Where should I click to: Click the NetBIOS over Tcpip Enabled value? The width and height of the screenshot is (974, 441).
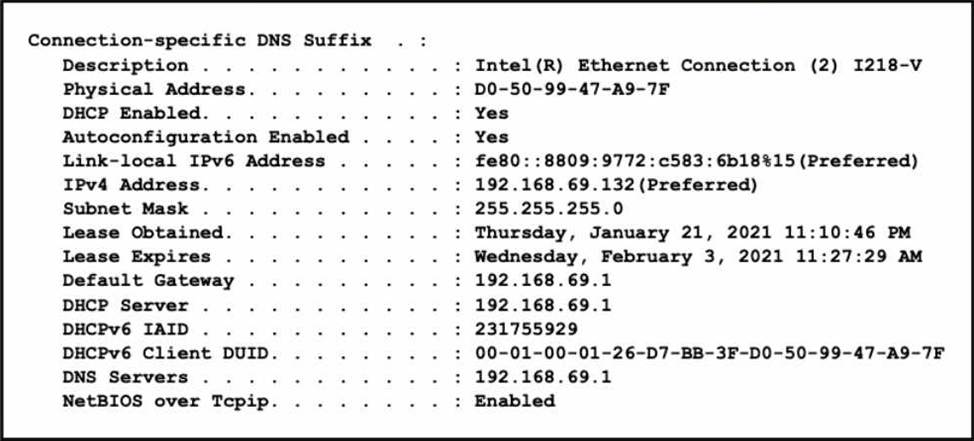[x=515, y=401]
